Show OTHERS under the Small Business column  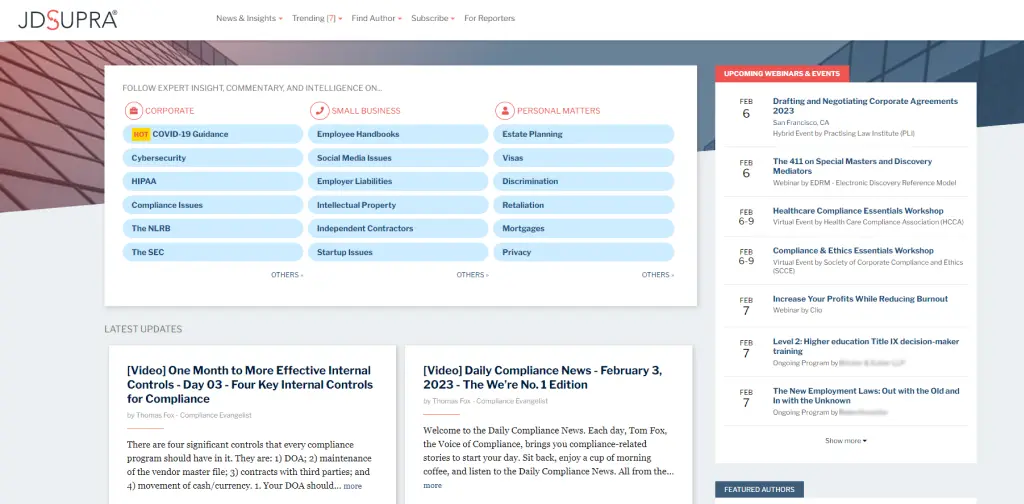point(472,275)
